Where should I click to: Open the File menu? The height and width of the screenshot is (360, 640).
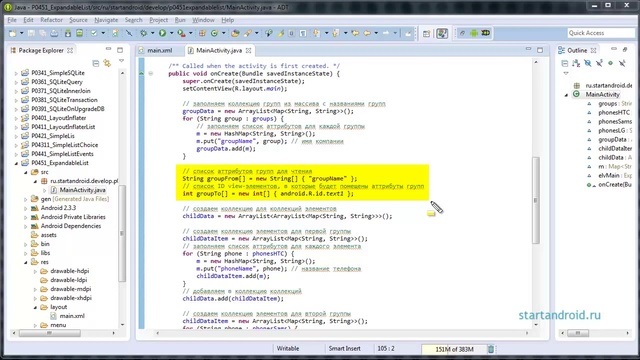click(12, 20)
